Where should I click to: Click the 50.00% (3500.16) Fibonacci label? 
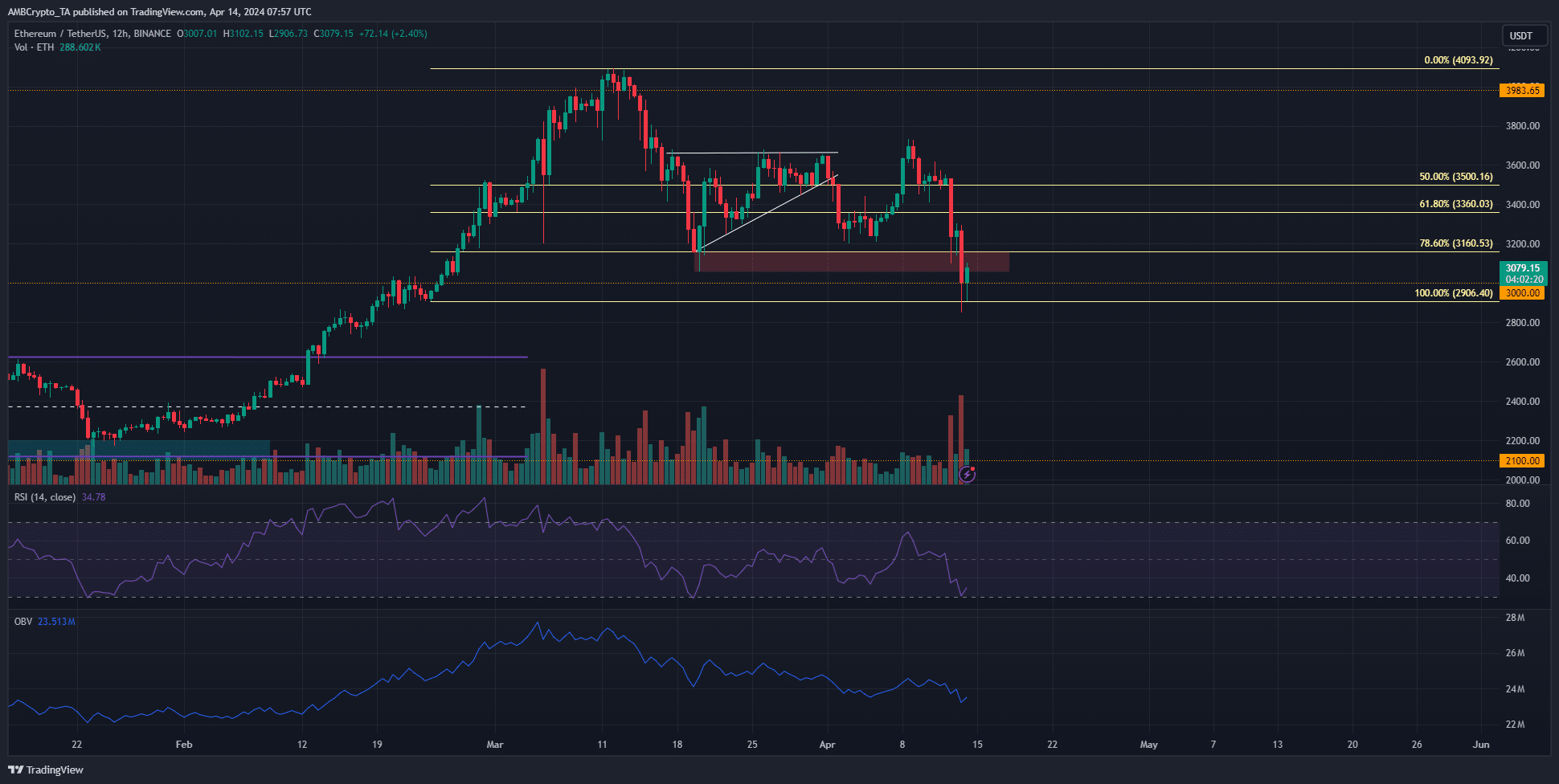(1455, 177)
